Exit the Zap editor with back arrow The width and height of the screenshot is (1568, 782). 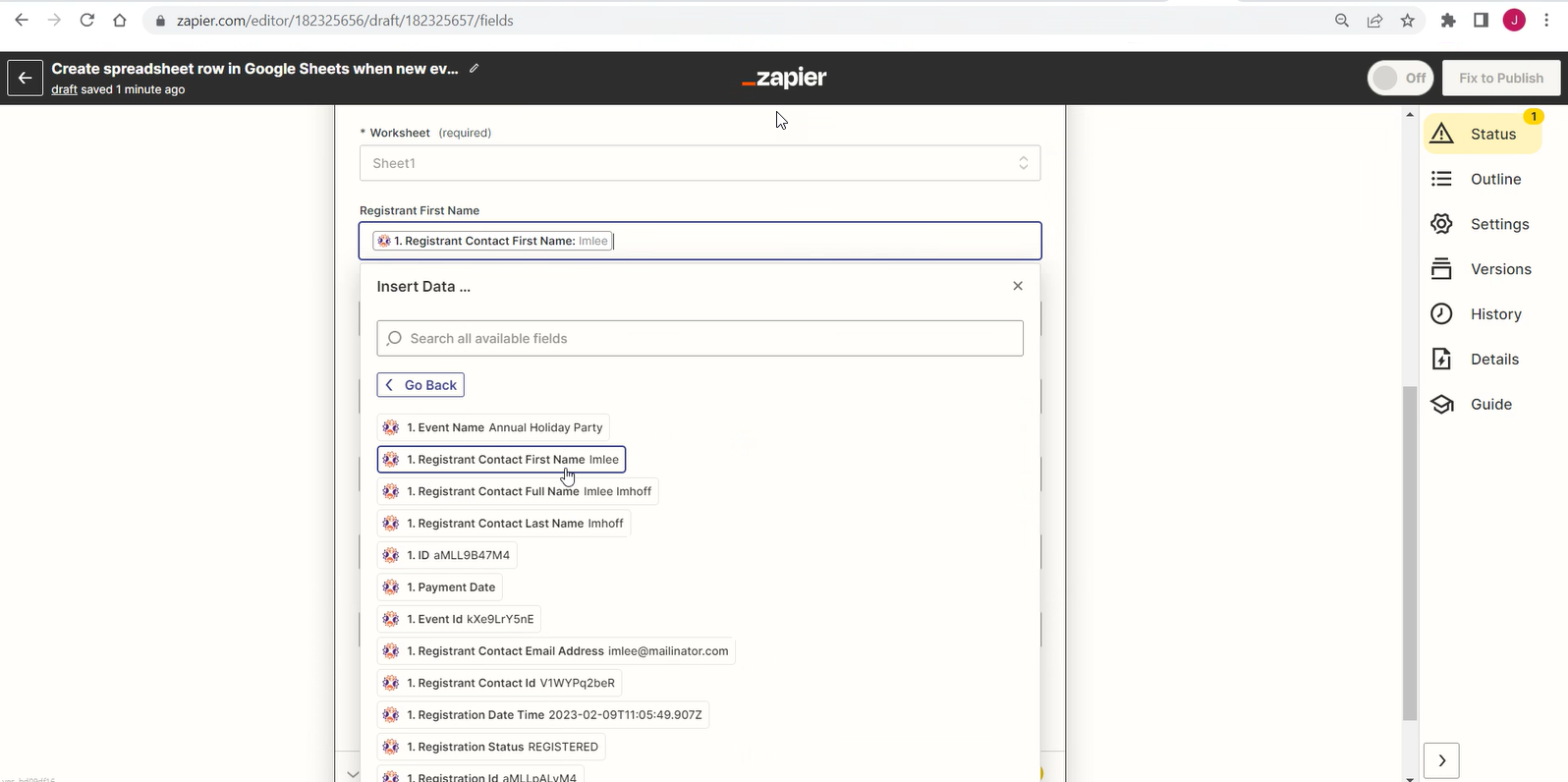click(26, 79)
